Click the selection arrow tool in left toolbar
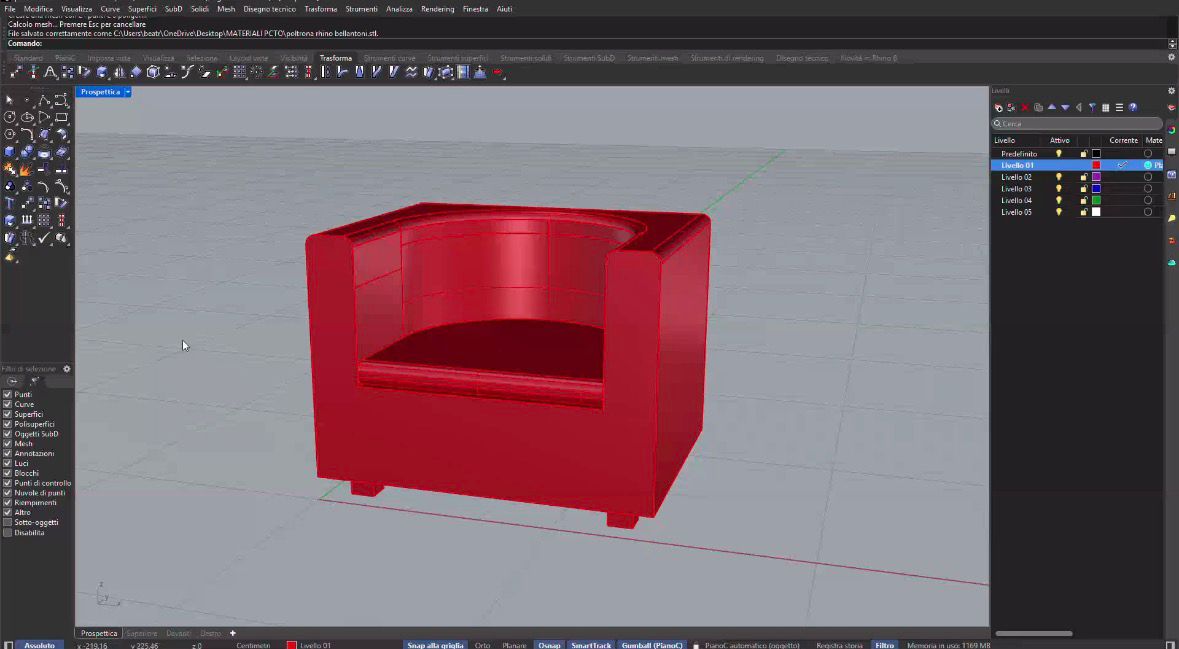 (10, 100)
